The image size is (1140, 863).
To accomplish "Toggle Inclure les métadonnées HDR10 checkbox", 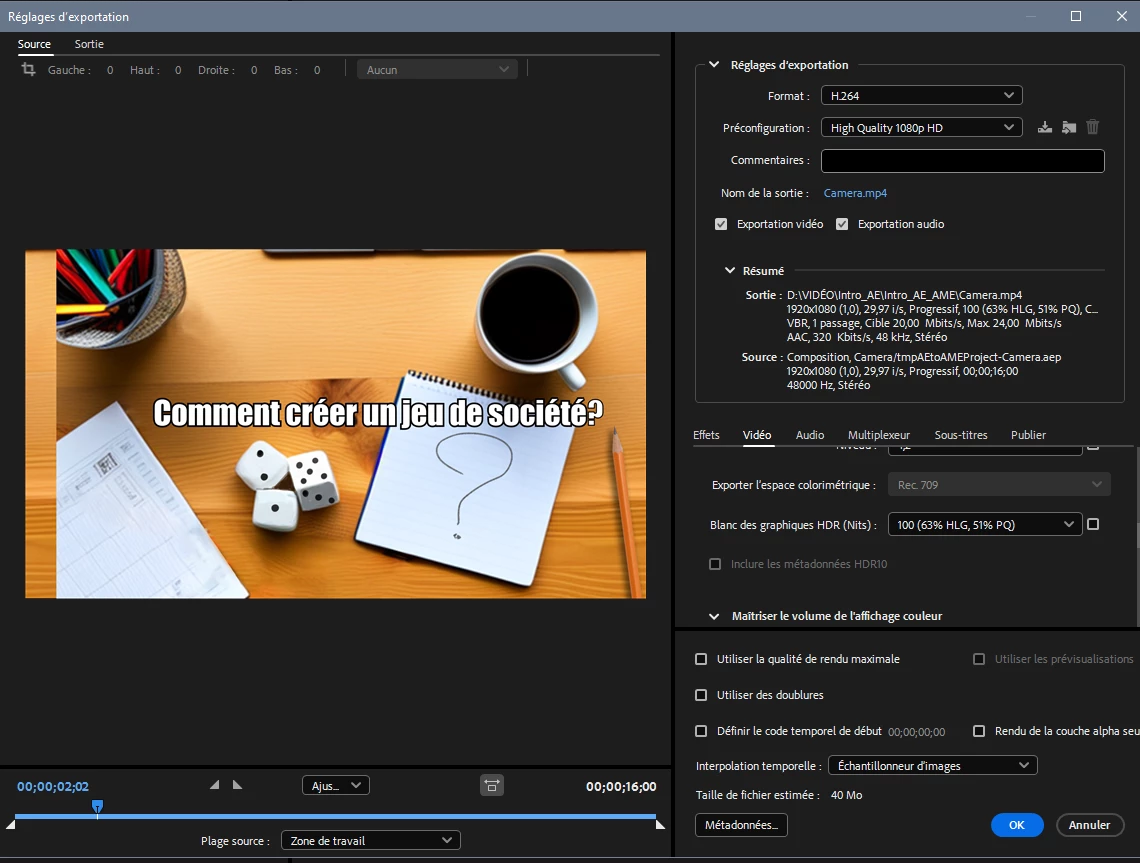I will click(x=715, y=564).
